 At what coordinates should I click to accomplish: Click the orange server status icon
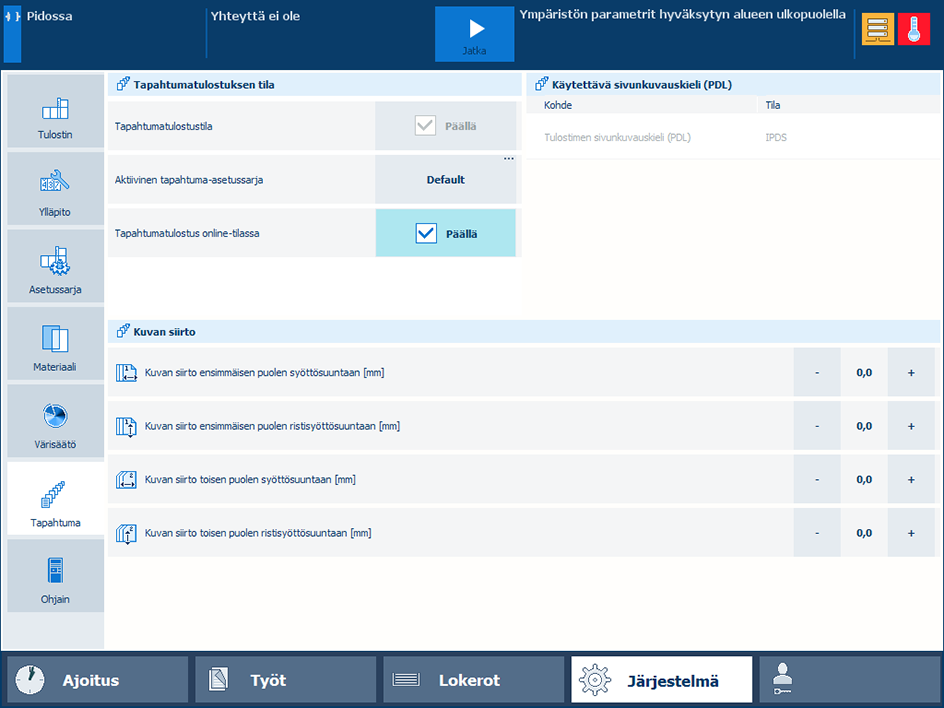tap(879, 30)
